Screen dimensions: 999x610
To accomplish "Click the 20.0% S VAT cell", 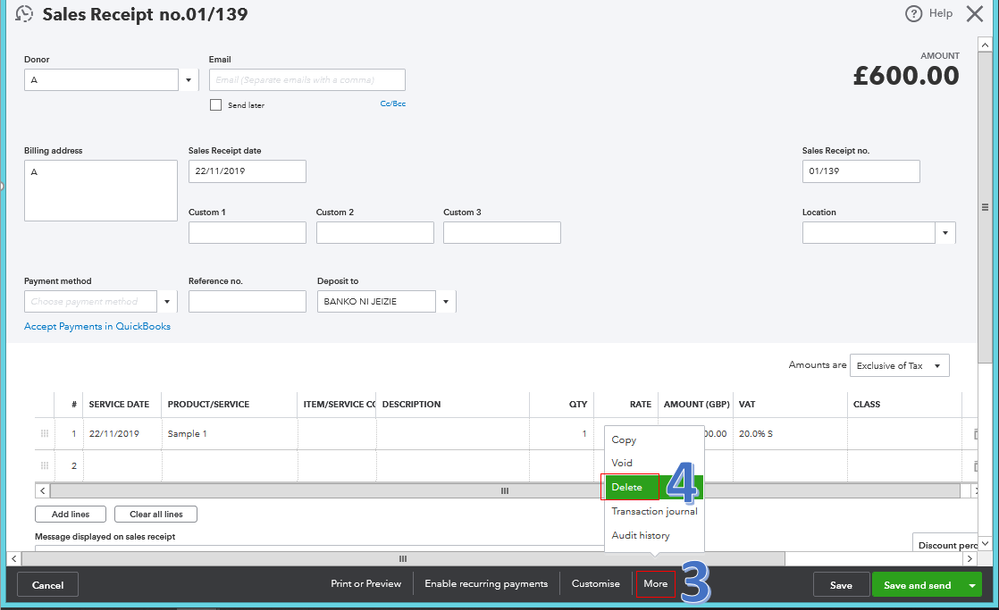I will tap(790, 434).
